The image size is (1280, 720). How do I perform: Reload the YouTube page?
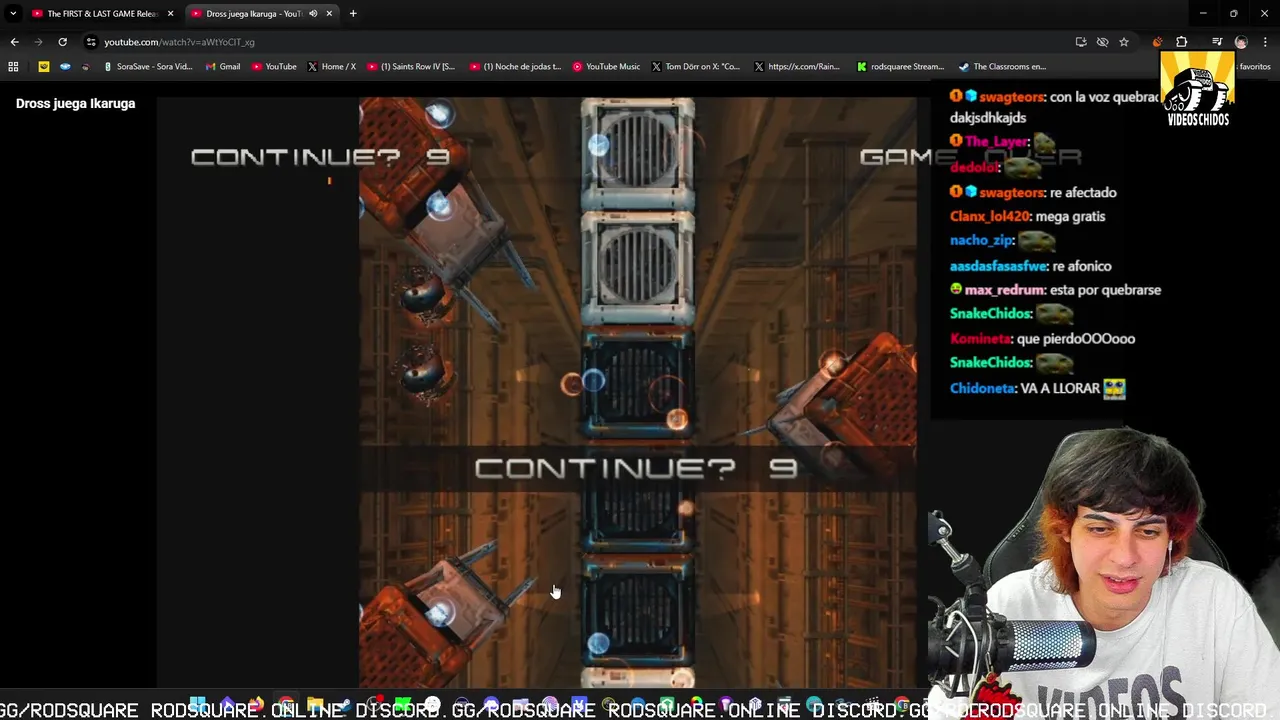pos(62,42)
